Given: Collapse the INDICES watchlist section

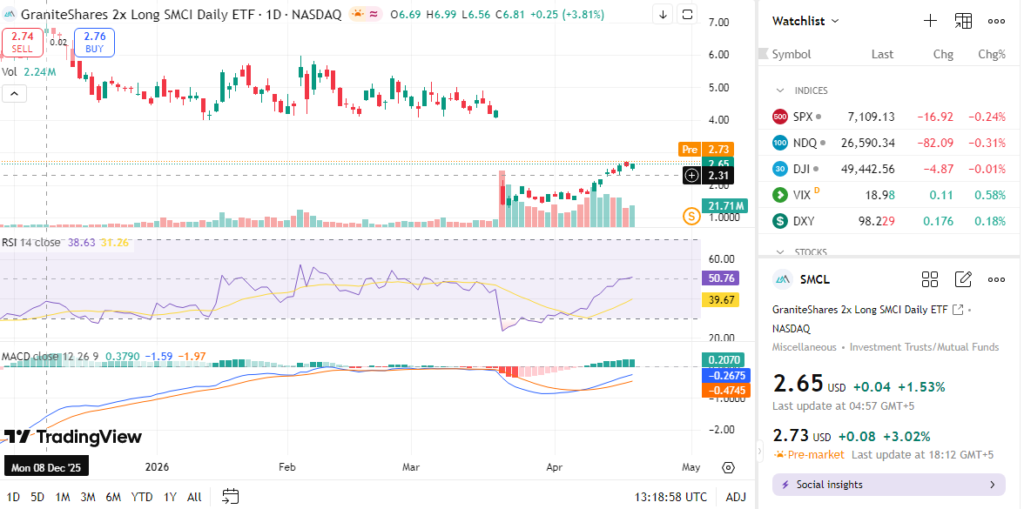Looking at the screenshot, I should click(779, 90).
